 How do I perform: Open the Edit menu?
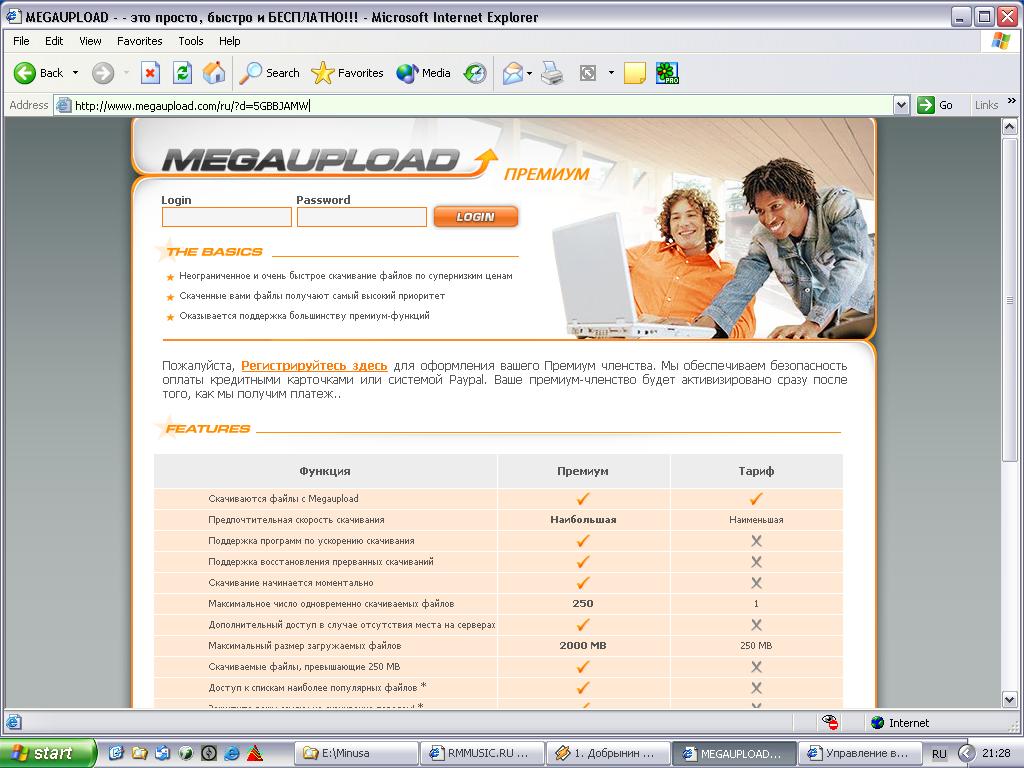pos(54,40)
